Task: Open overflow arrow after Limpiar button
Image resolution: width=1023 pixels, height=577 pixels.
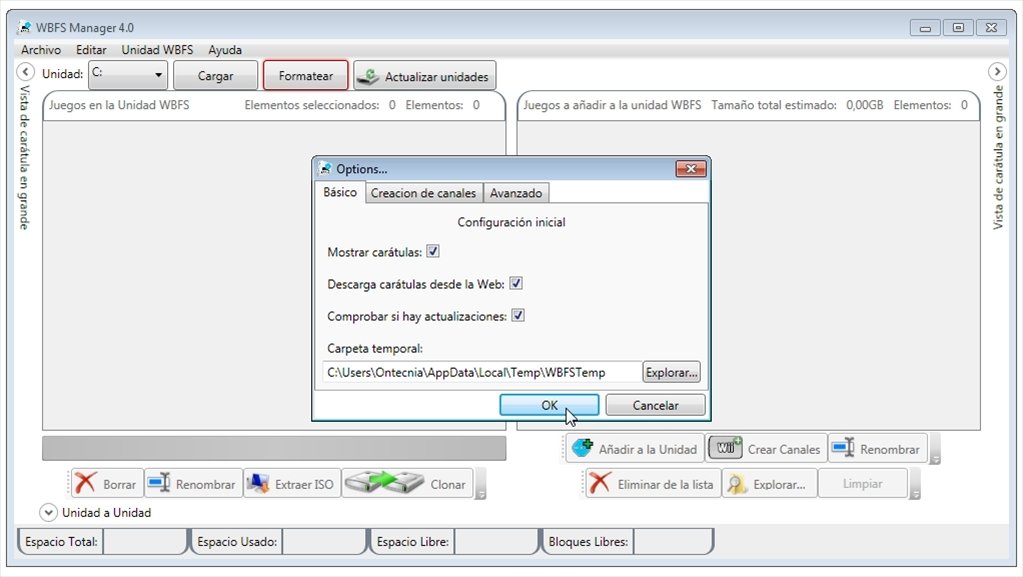Action: [x=915, y=484]
